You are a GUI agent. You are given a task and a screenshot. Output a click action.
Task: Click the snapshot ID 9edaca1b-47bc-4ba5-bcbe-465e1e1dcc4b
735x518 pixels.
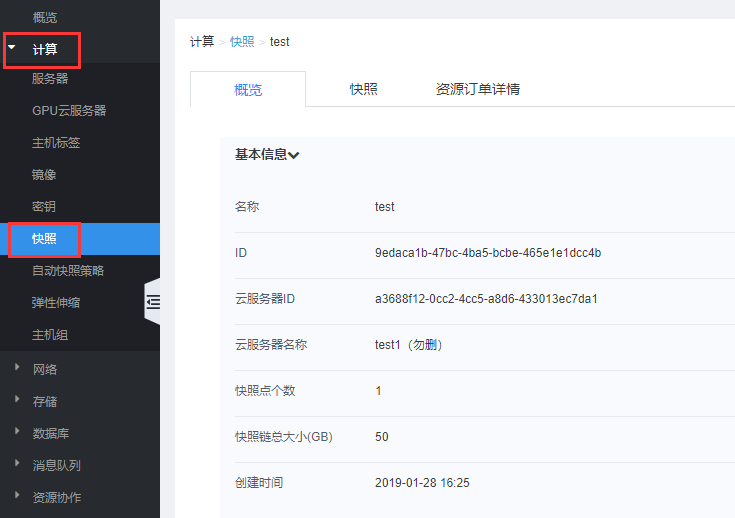tap(488, 253)
